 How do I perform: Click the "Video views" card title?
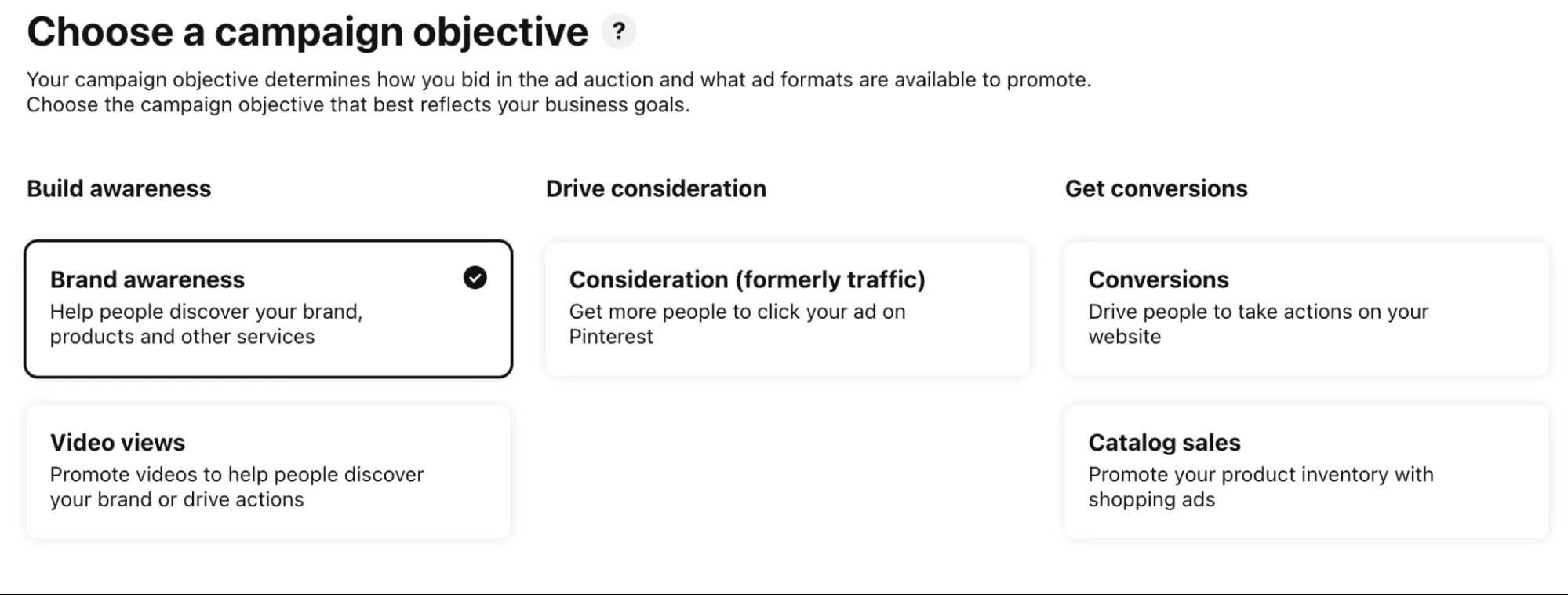pos(118,443)
